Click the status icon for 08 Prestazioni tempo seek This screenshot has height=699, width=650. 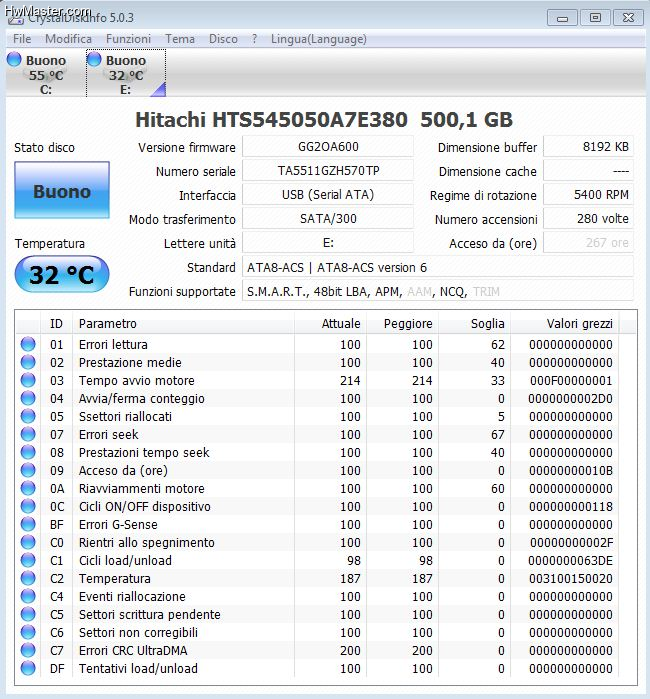click(x=28, y=452)
